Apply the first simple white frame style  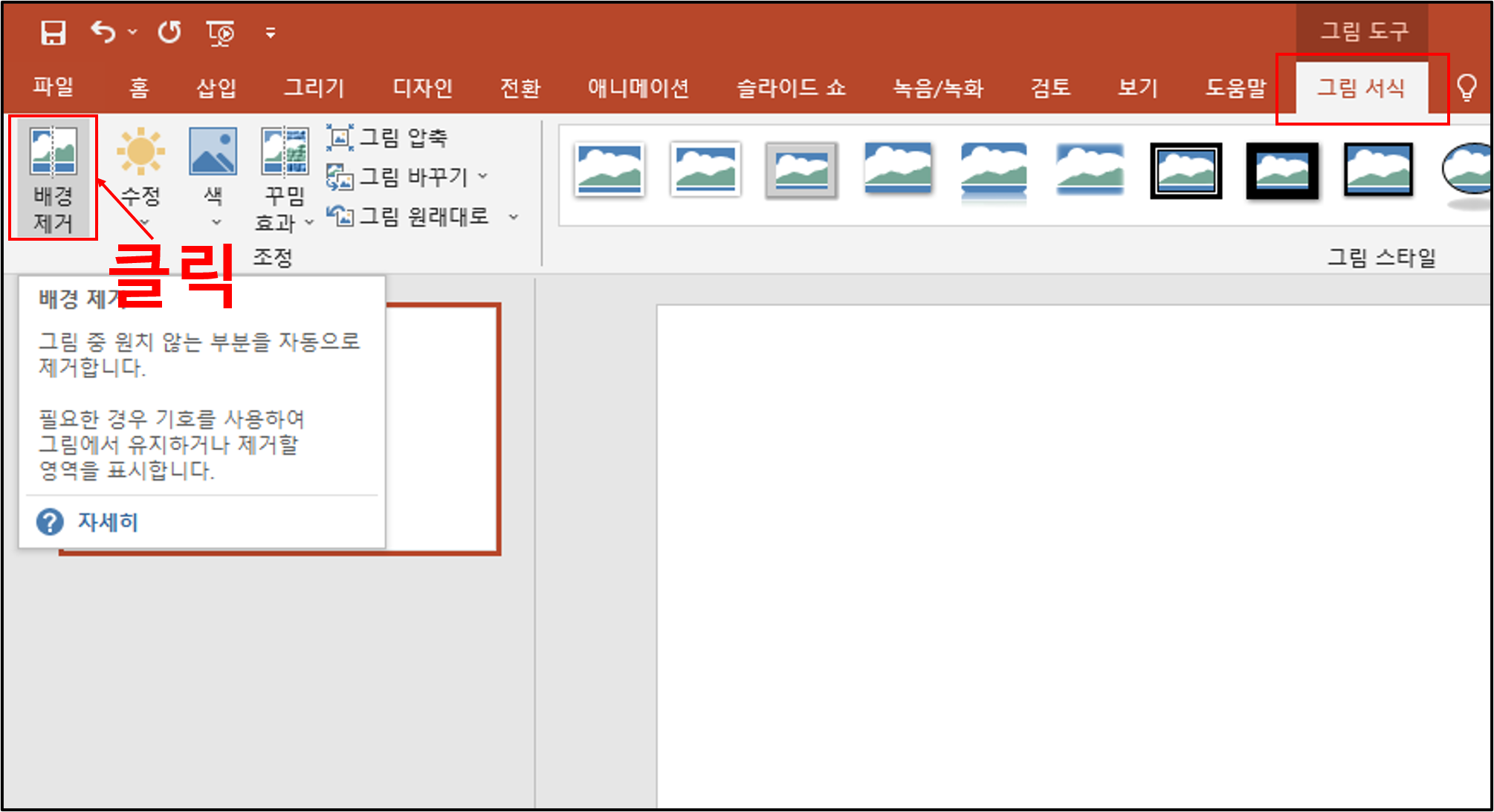pos(609,171)
